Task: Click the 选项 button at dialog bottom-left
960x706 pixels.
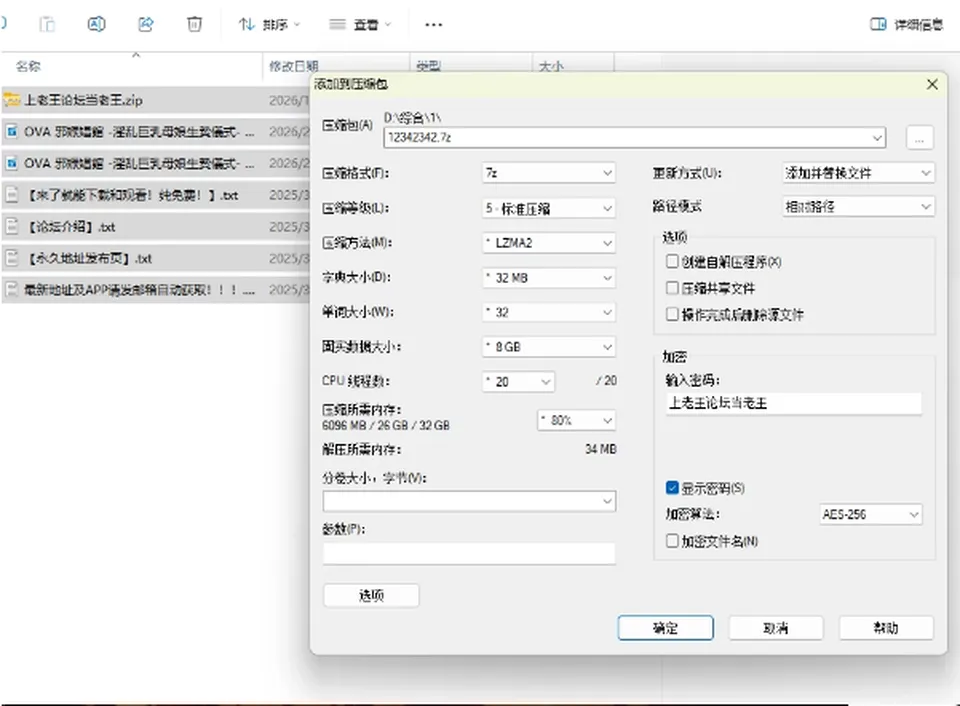Action: pyautogui.click(x=371, y=595)
